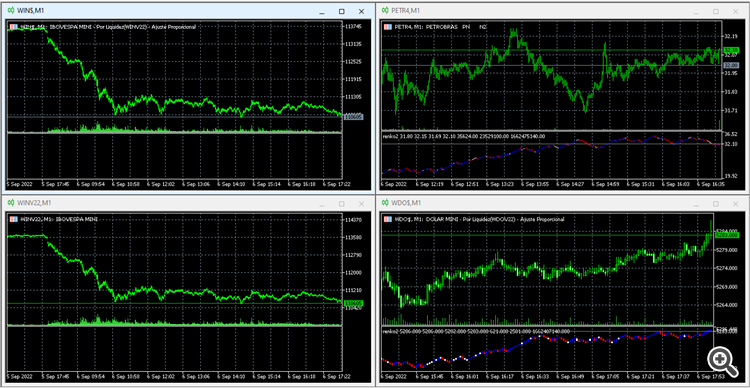
Task: Click '6 Sep 14:59' on PETR4 time axis
Action: click(x=605, y=184)
